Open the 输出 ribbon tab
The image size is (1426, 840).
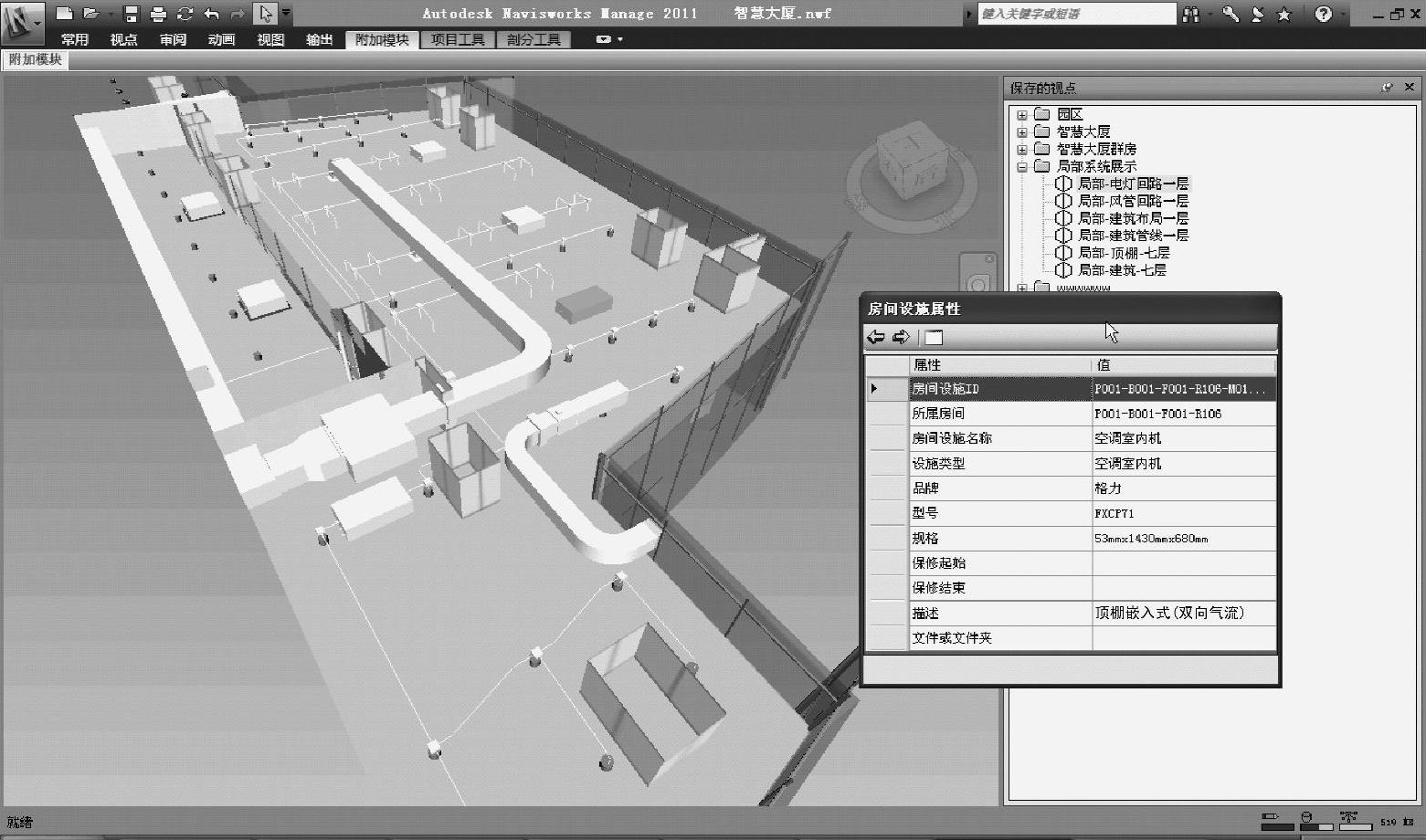point(320,40)
